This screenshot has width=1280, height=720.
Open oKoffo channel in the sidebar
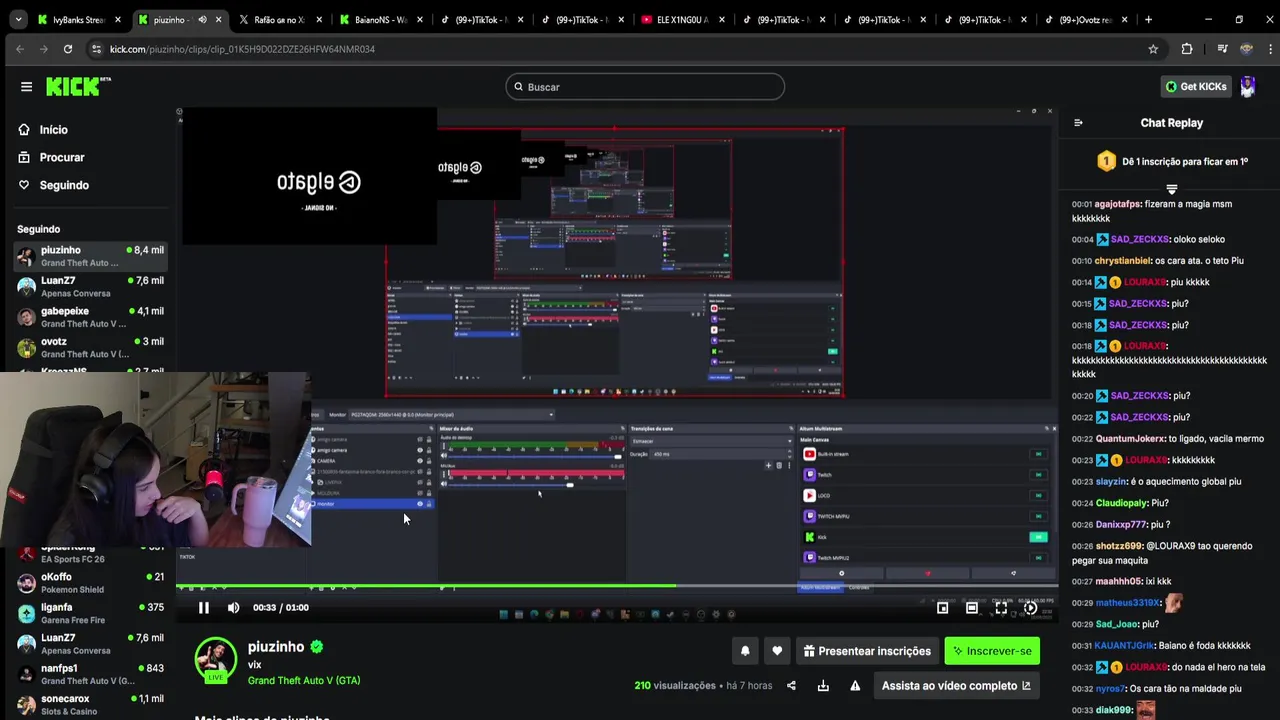click(88, 583)
